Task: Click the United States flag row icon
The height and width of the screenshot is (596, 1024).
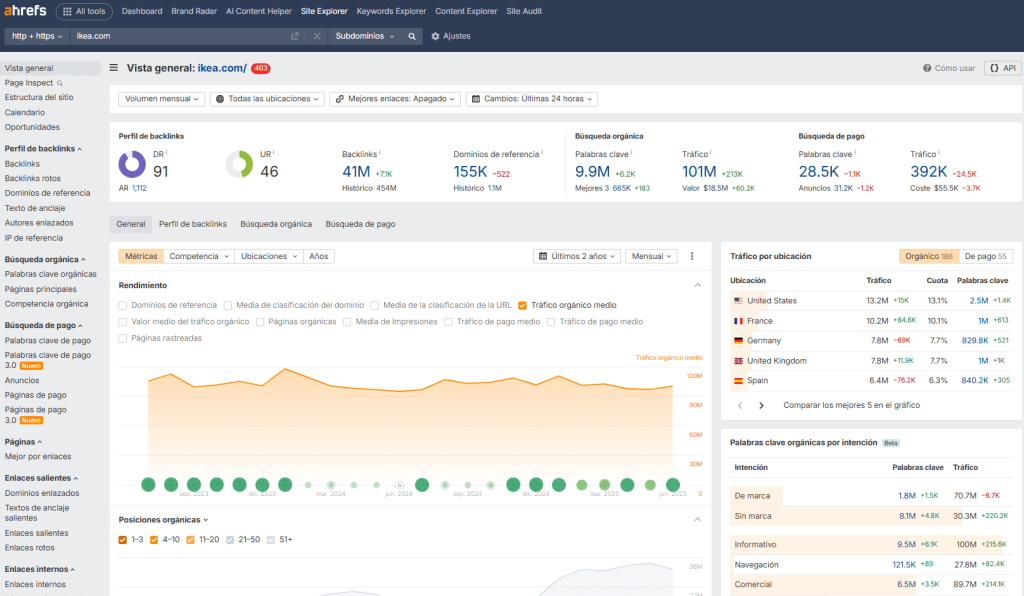Action: 739,301
